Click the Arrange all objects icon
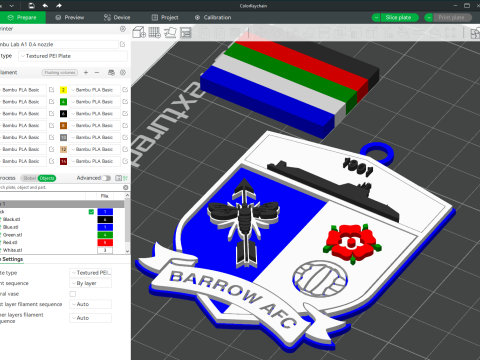 tap(186, 32)
